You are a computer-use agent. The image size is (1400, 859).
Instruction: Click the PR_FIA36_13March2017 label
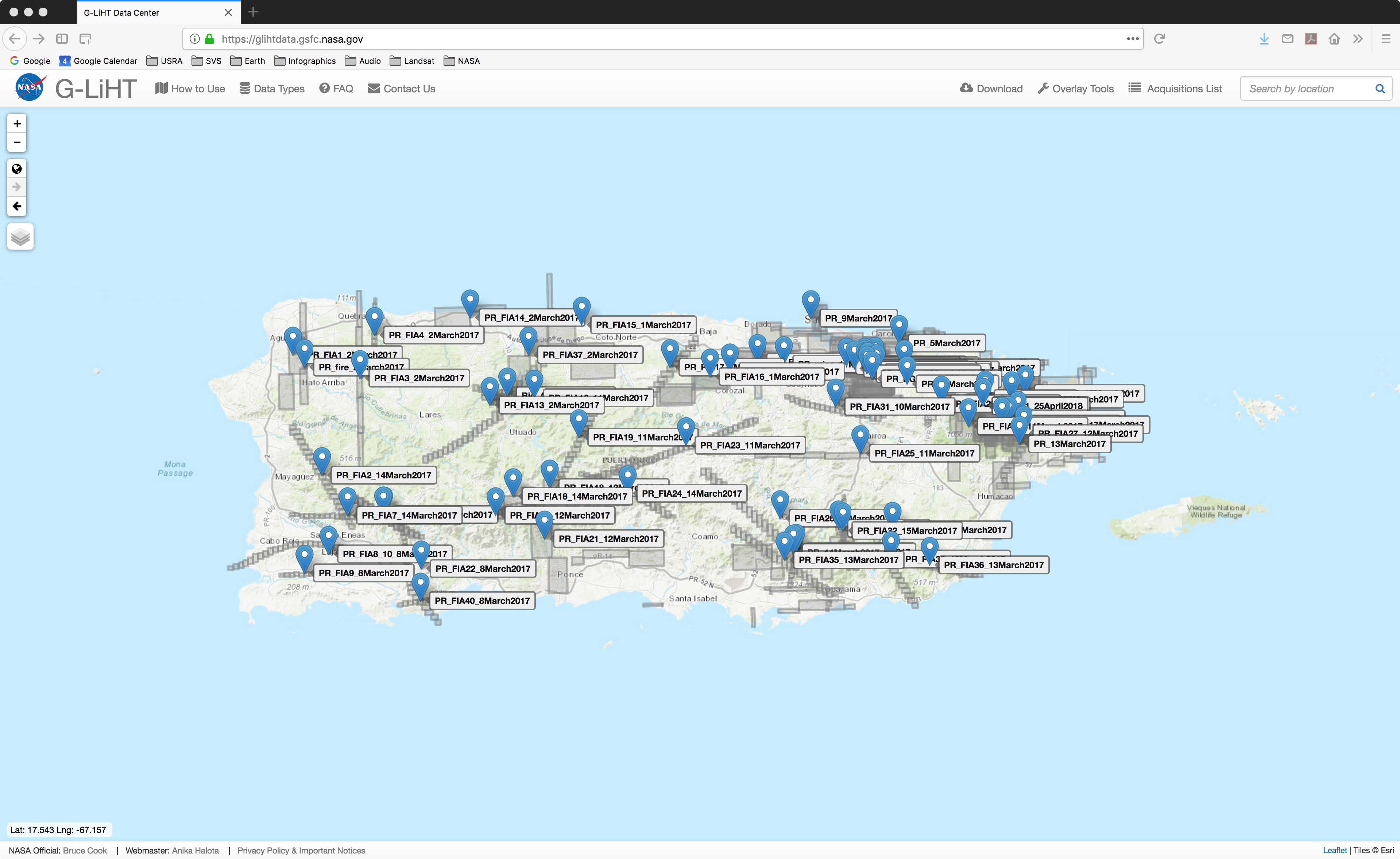[994, 565]
